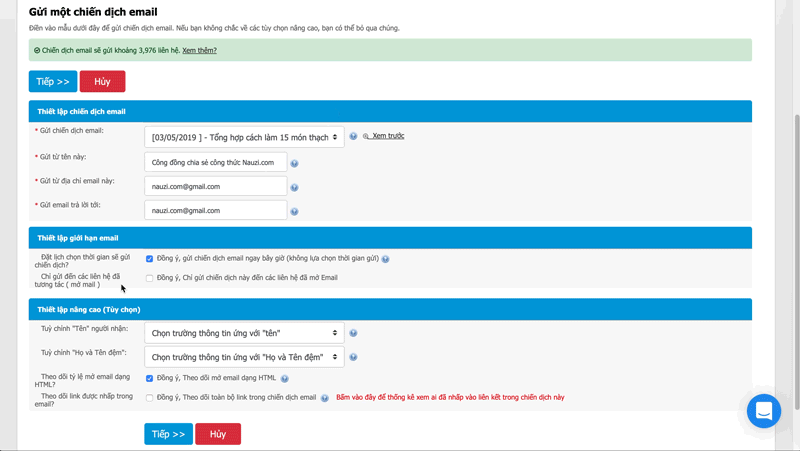Viewport: 800px width, 451px height.
Task: Open the email campaign selection dropdown
Action: (x=244, y=137)
